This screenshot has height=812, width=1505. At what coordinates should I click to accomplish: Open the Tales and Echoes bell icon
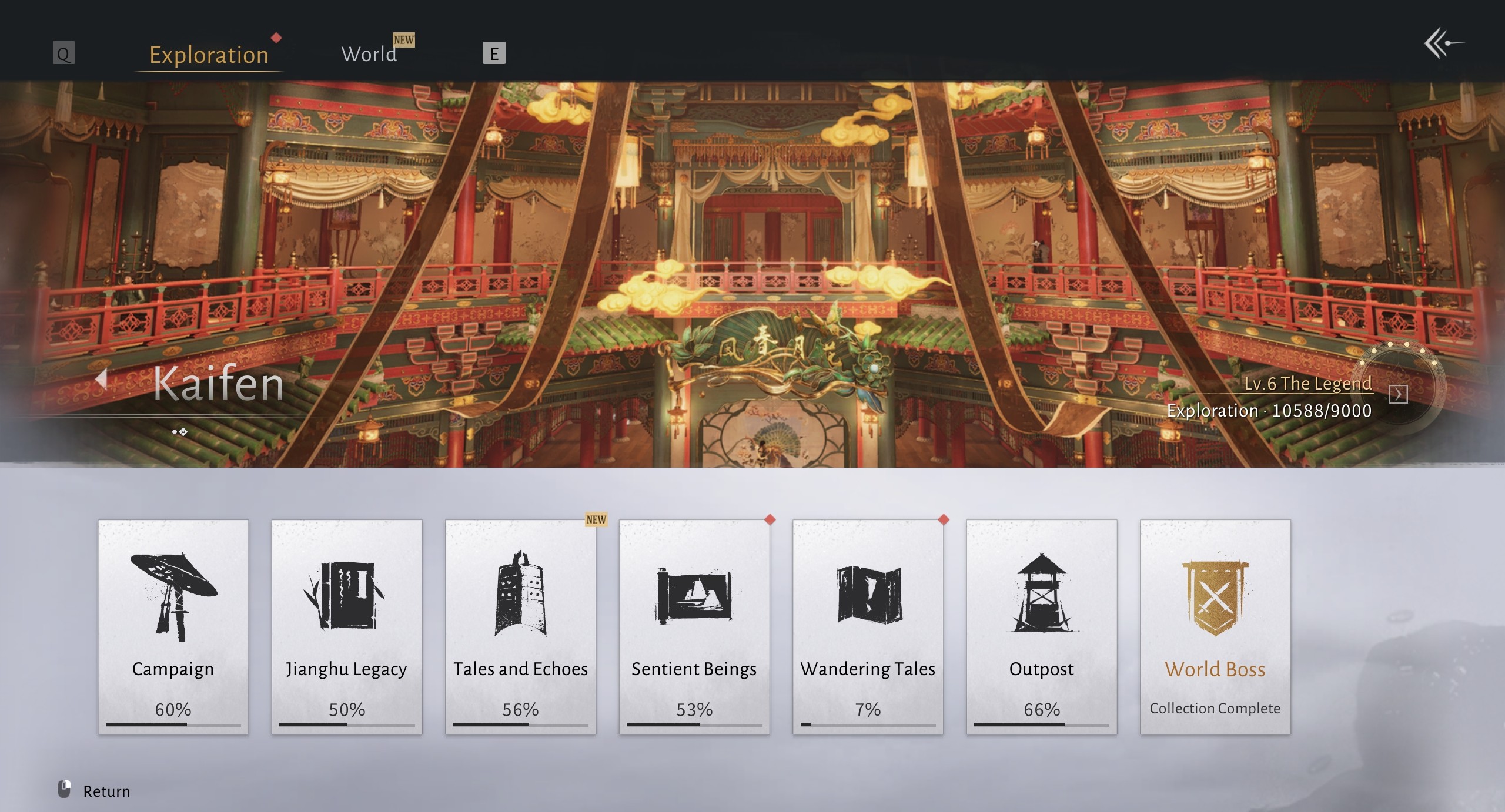pyautogui.click(x=520, y=593)
